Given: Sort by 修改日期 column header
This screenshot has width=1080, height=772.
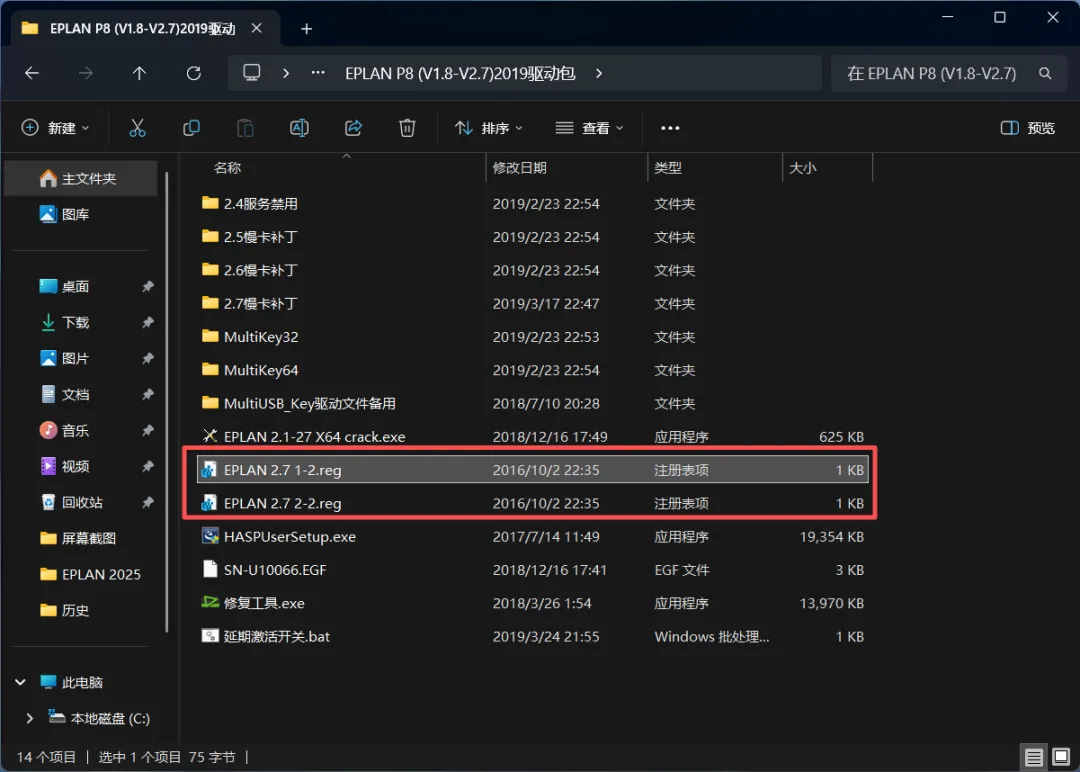Looking at the screenshot, I should 520,168.
